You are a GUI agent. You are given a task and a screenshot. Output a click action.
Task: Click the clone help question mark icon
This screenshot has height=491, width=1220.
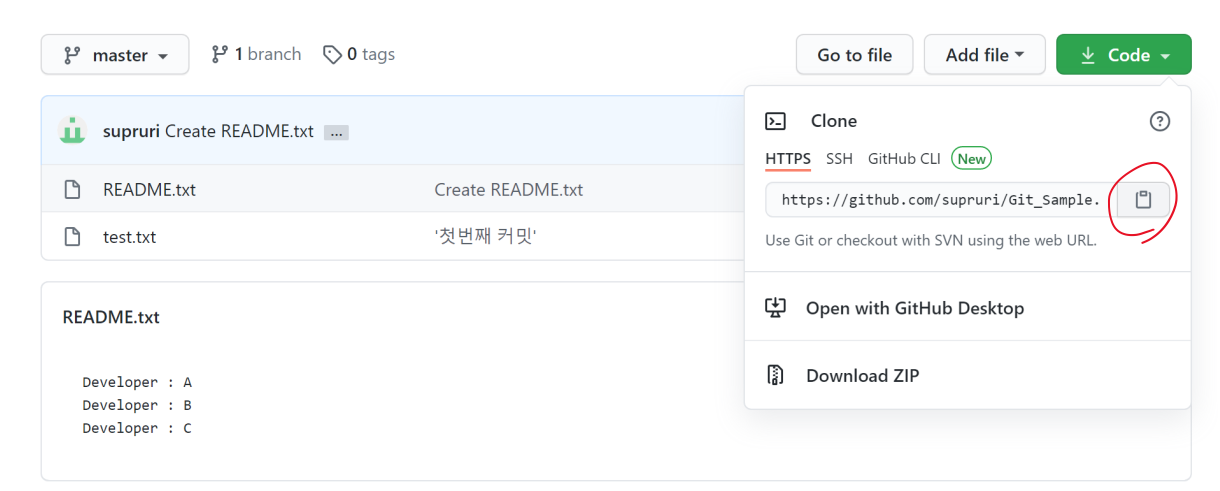pos(1160,121)
